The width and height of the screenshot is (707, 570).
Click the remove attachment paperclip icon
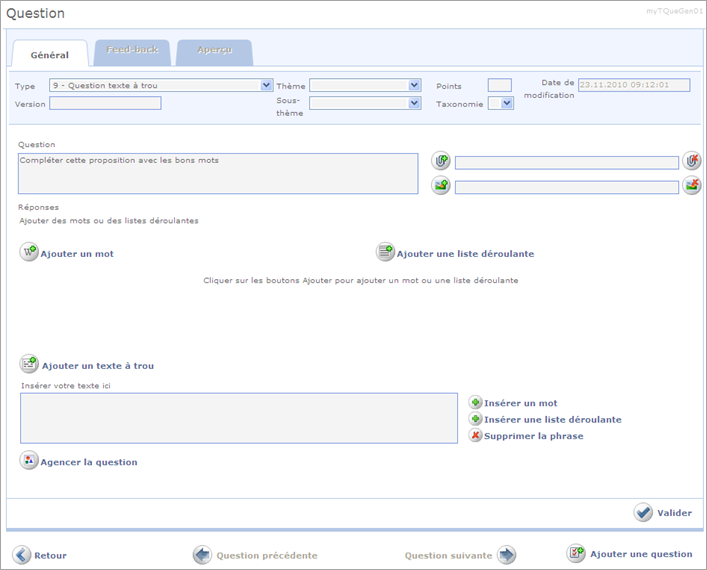691,161
